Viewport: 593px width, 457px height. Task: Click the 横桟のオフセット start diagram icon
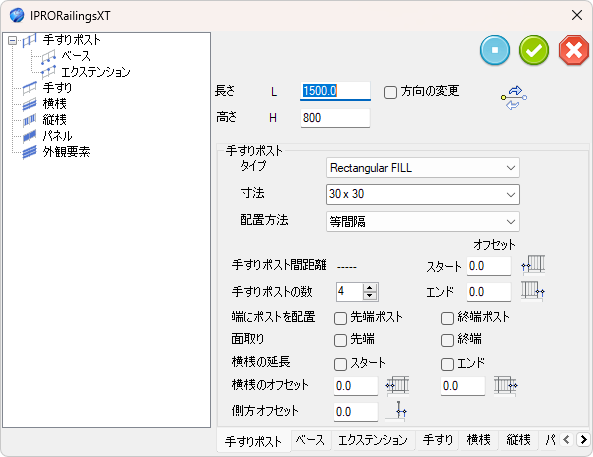[397, 385]
